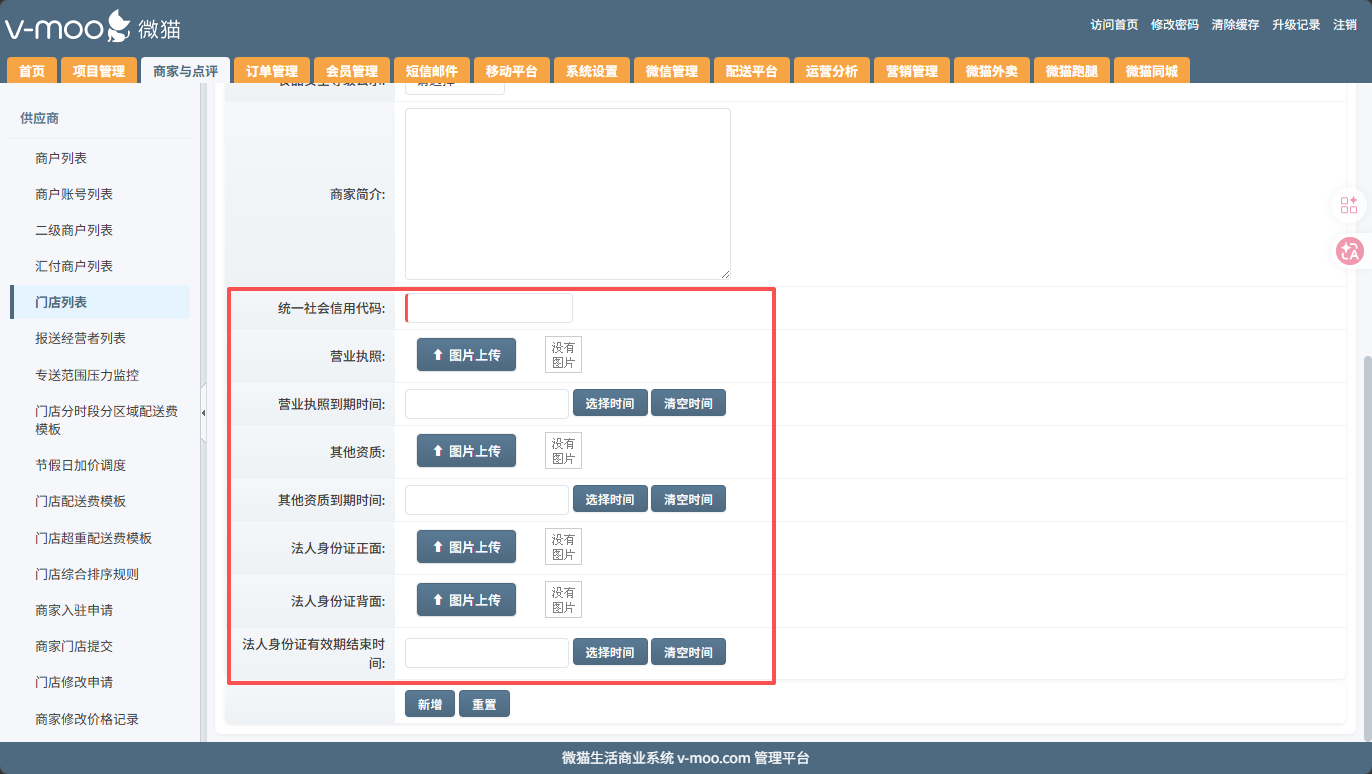Open the 订单管理 tab
1372x774 pixels.
coord(272,71)
